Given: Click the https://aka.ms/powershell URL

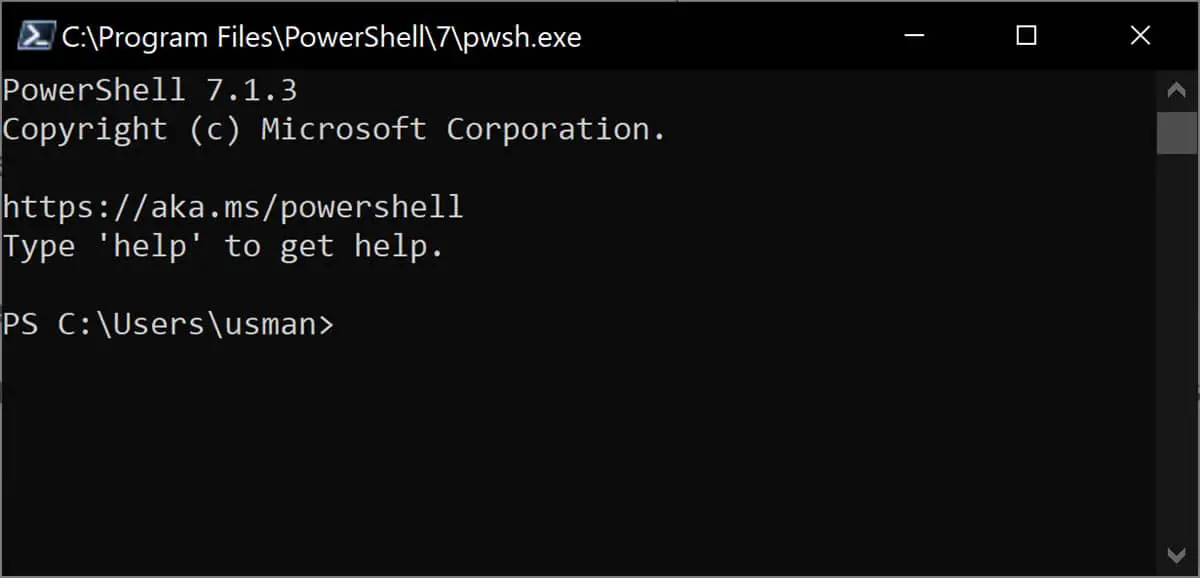Looking at the screenshot, I should (x=233, y=207).
